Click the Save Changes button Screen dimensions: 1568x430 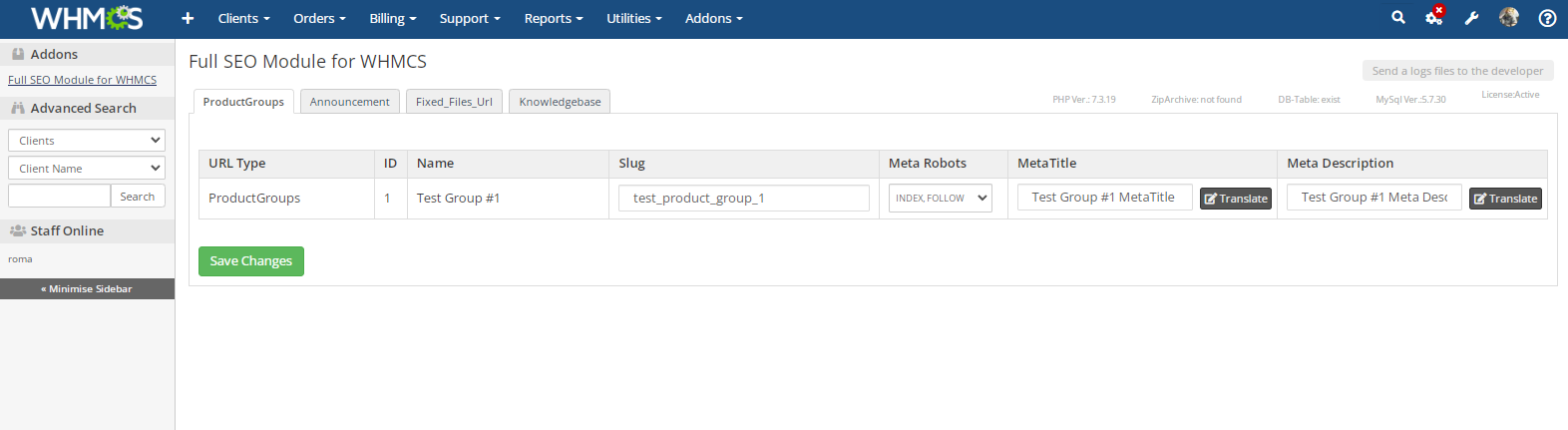[x=251, y=261]
